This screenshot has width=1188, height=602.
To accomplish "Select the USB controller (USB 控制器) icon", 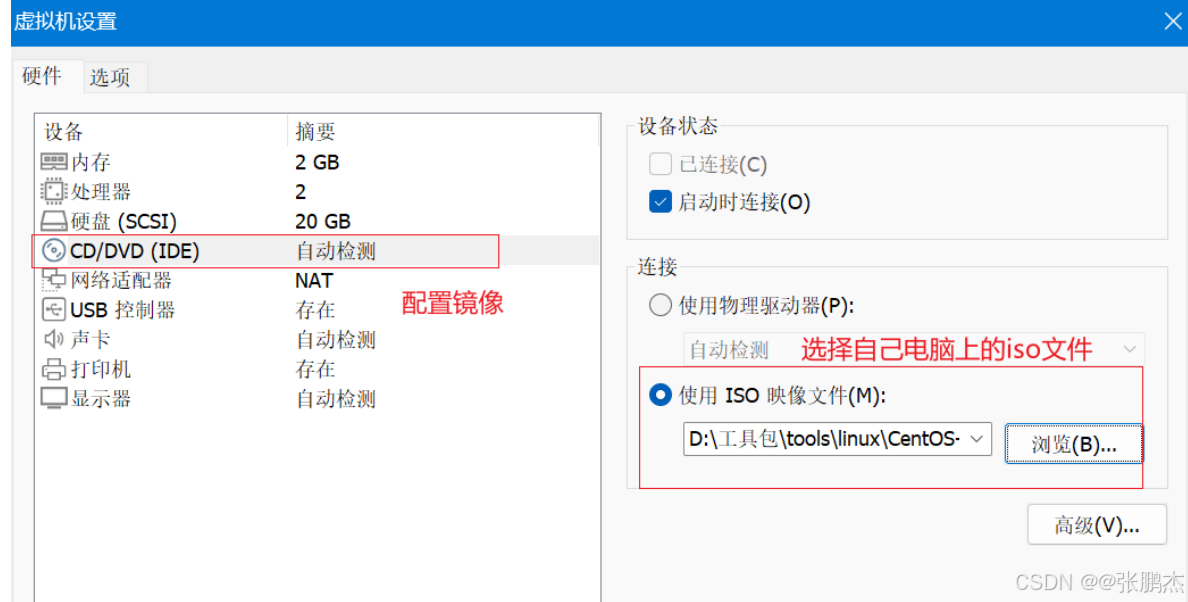I will 54,309.
